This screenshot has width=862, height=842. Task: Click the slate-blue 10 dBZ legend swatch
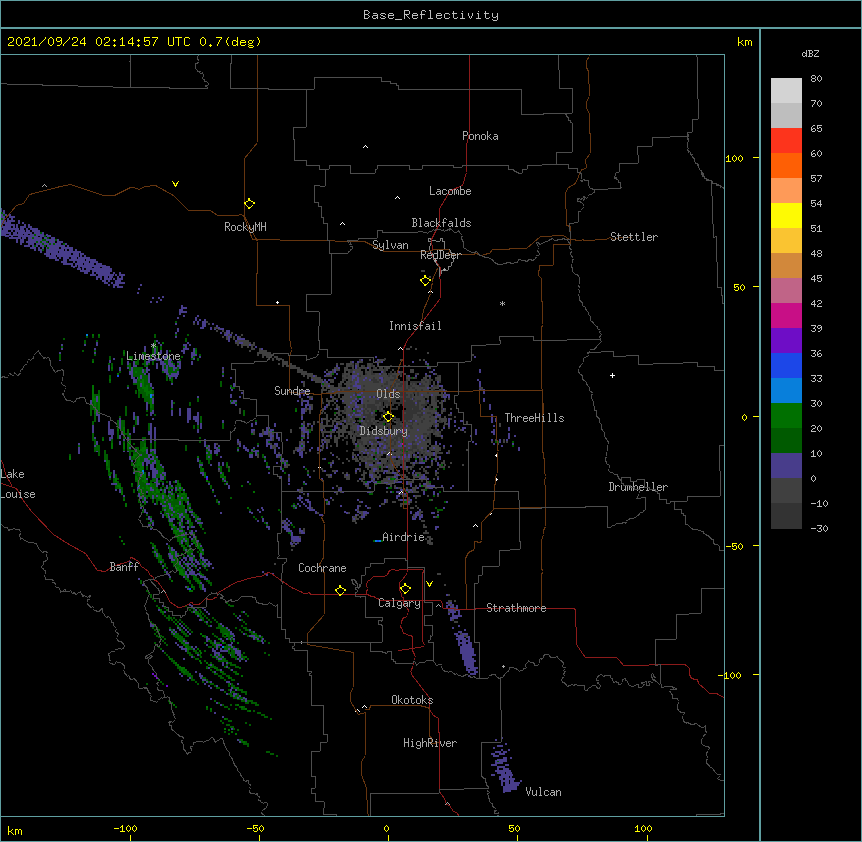[x=786, y=466]
